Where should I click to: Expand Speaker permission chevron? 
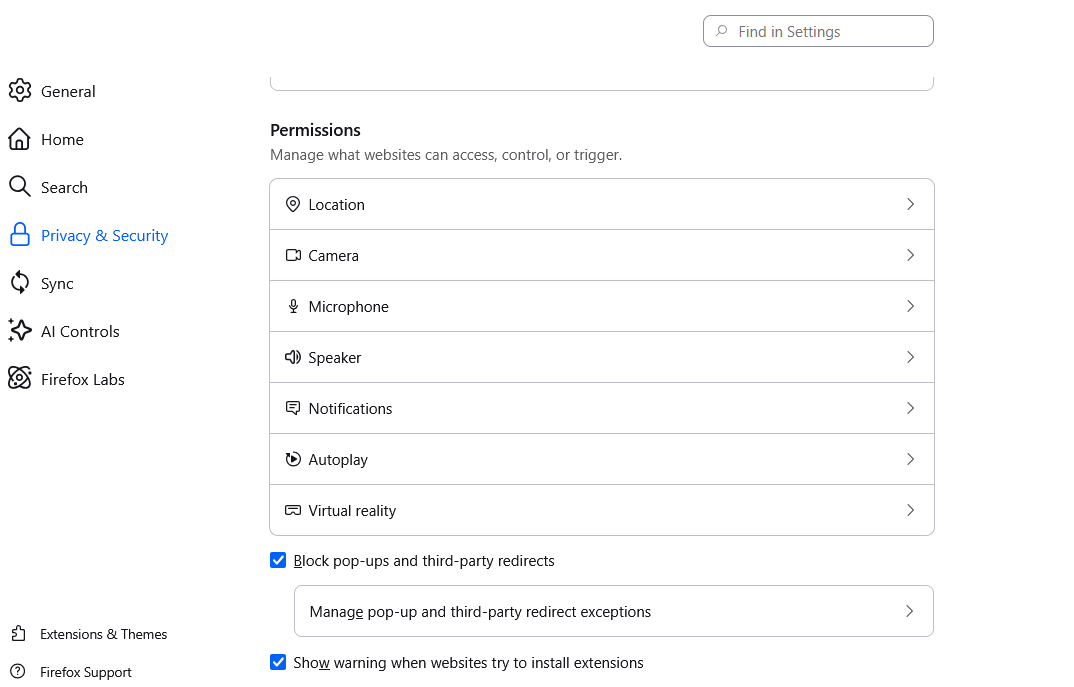pyautogui.click(x=910, y=357)
